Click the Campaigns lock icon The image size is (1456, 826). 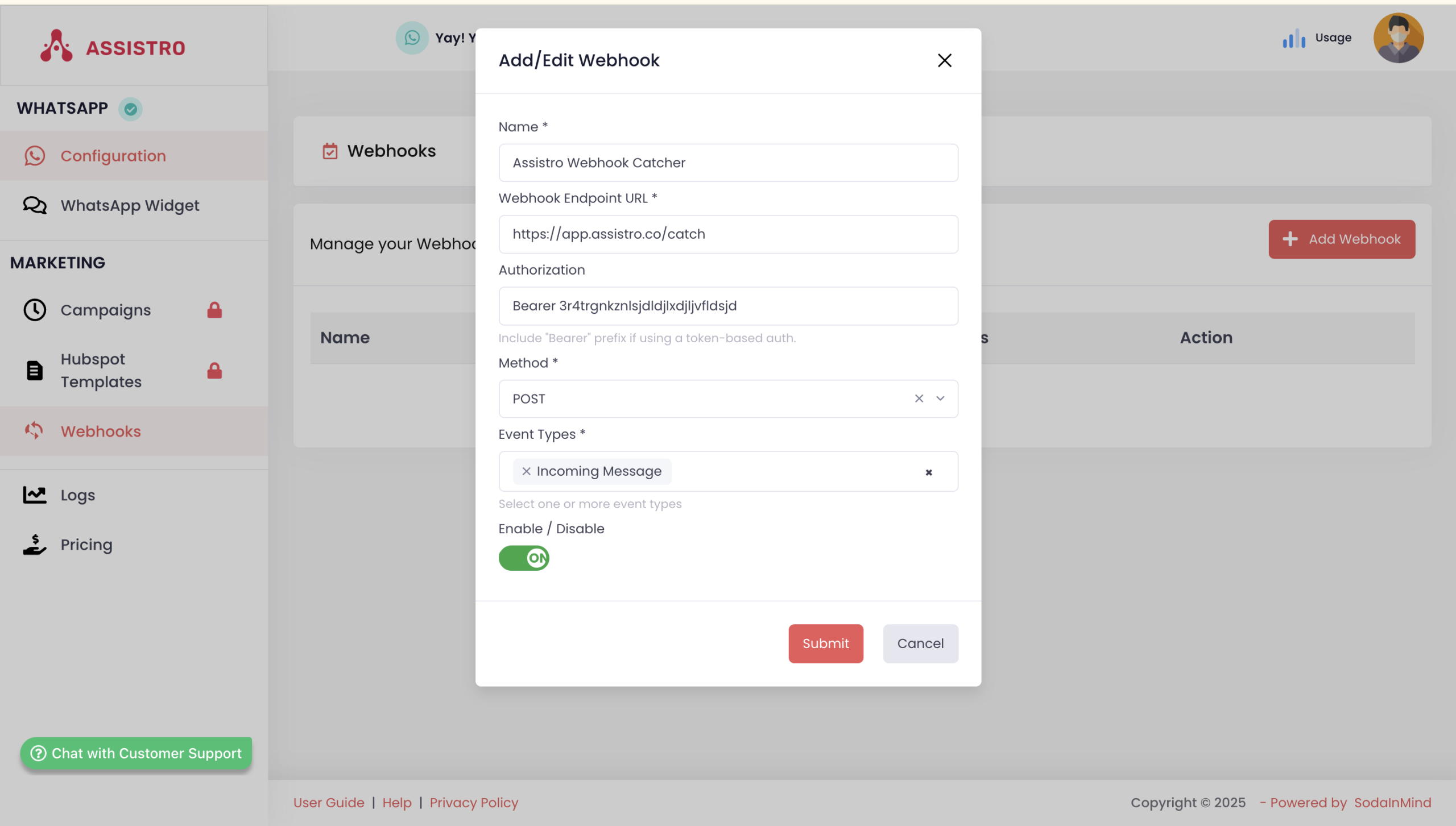214,310
